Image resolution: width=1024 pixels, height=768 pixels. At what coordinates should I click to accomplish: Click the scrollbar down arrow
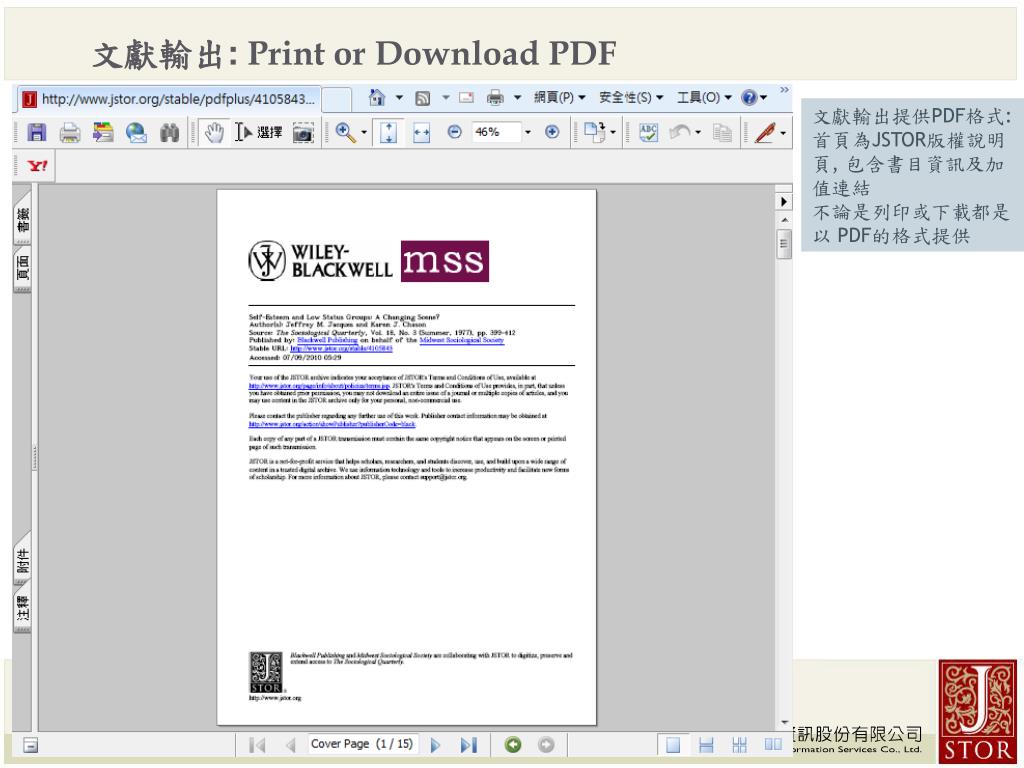coord(784,722)
